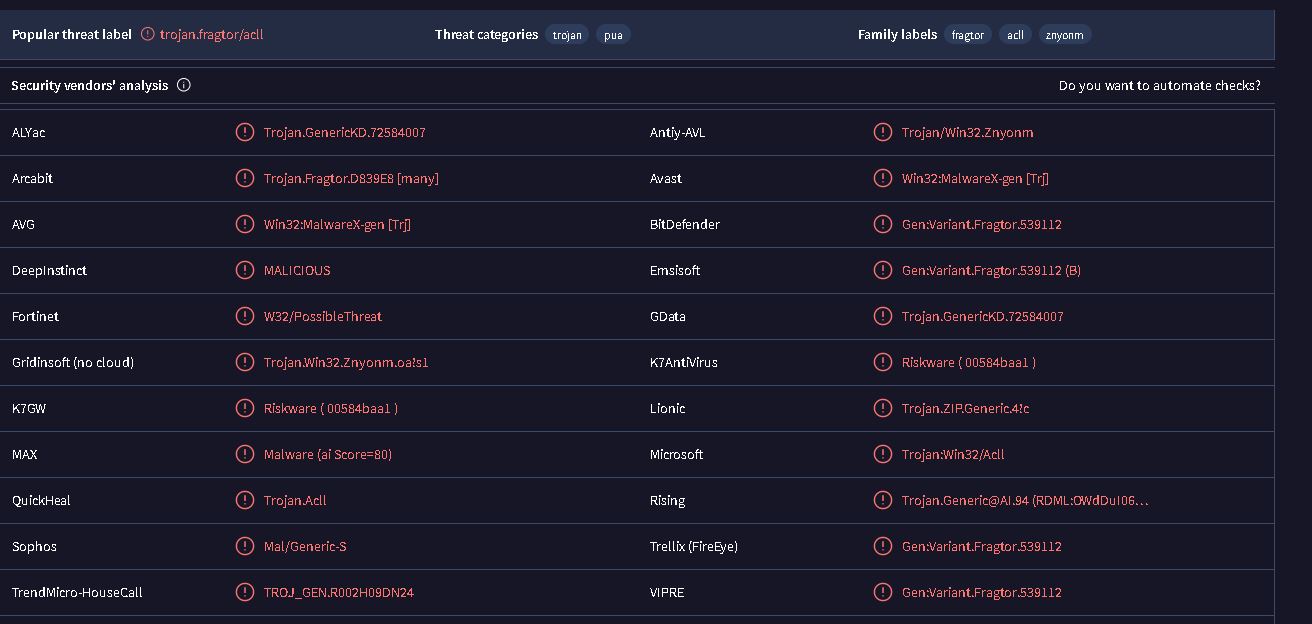Image resolution: width=1312 pixels, height=624 pixels.
Task: Click the warning icon in the TrendMicro-HouseCall row
Action: coord(245,592)
